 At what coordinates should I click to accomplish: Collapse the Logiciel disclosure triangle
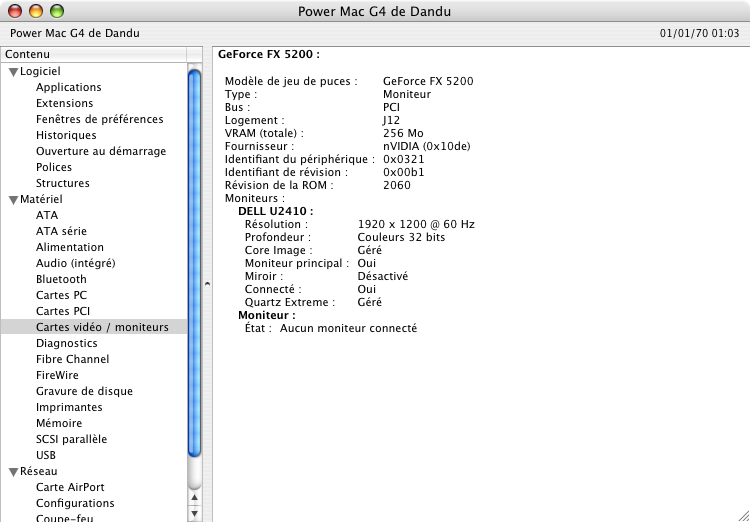pyautogui.click(x=13, y=72)
